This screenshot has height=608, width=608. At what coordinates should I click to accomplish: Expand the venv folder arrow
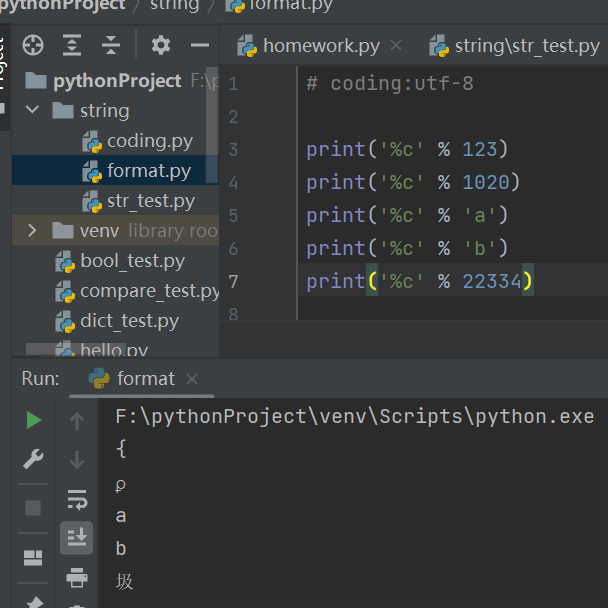click(32, 231)
